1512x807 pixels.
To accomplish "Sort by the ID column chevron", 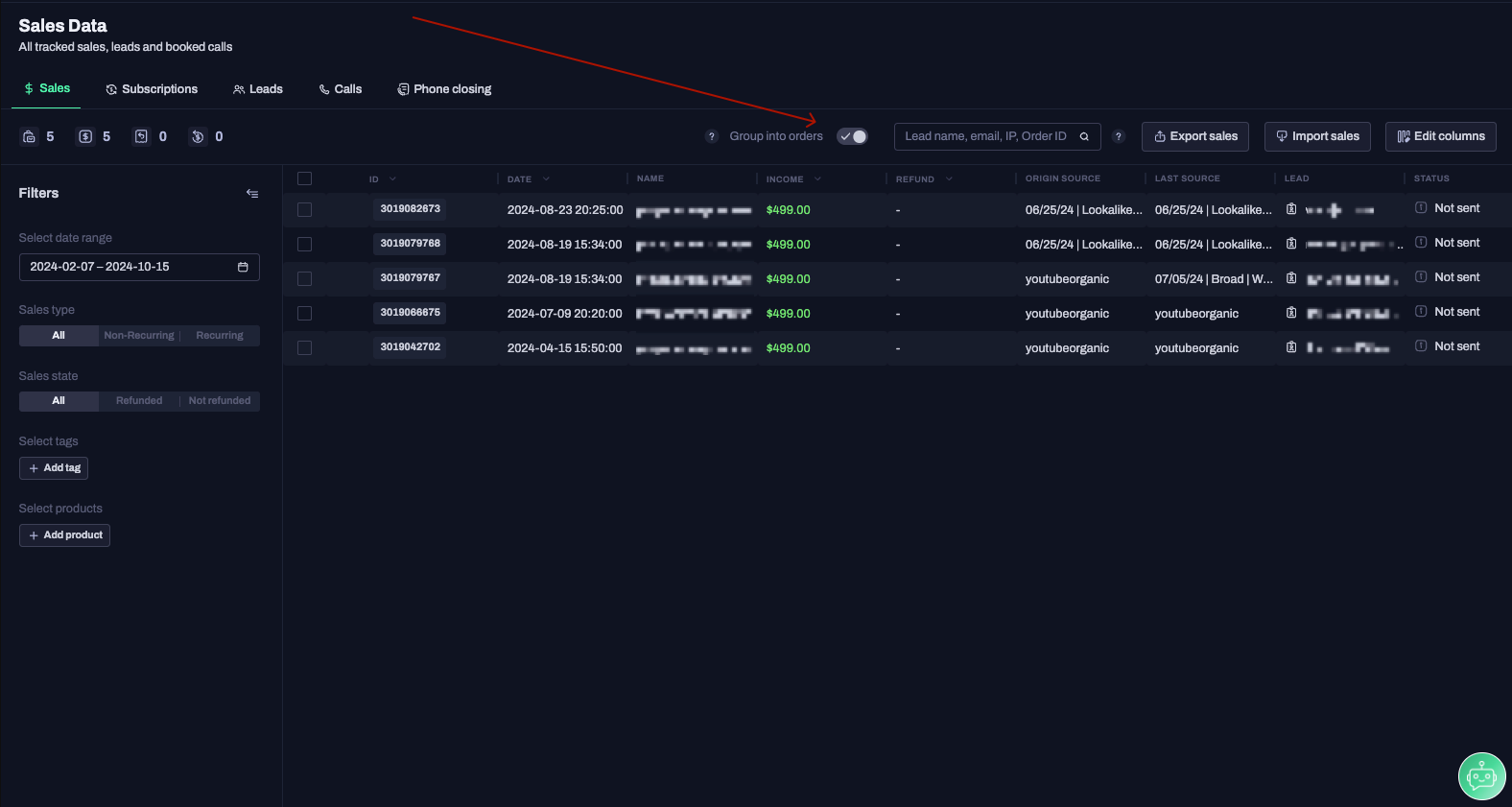I will pyautogui.click(x=392, y=179).
